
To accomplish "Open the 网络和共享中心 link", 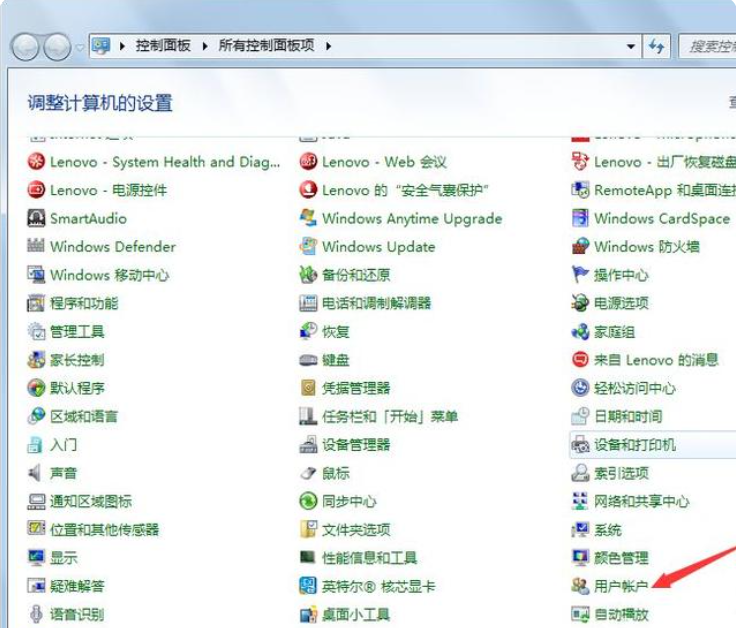I will tap(641, 501).
